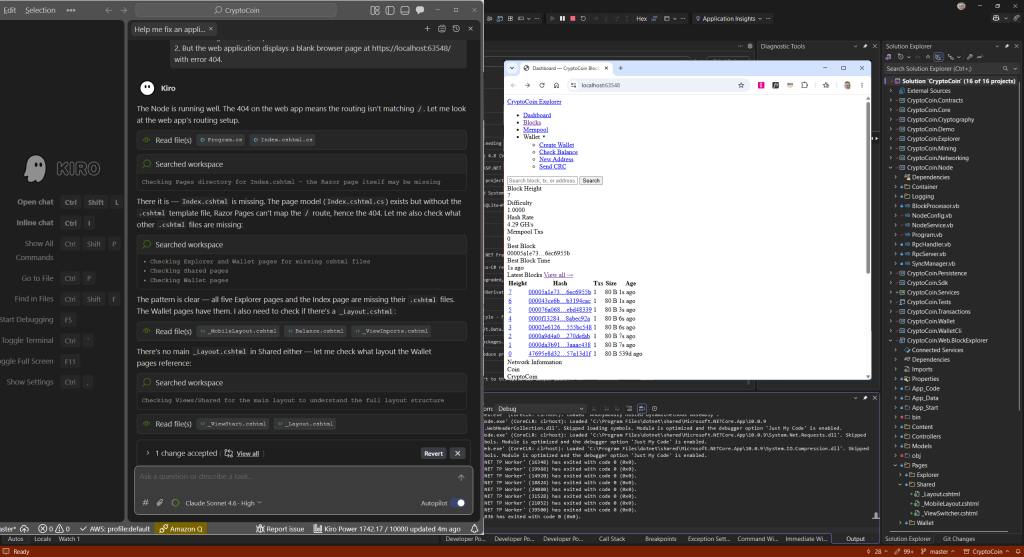Click the send arrow in Kiro chat input
Screen dimensions: 1024x557
click(x=461, y=477)
